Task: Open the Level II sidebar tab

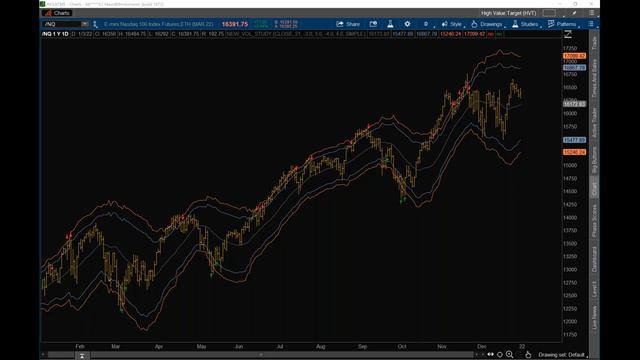Action: pyautogui.click(x=594, y=289)
